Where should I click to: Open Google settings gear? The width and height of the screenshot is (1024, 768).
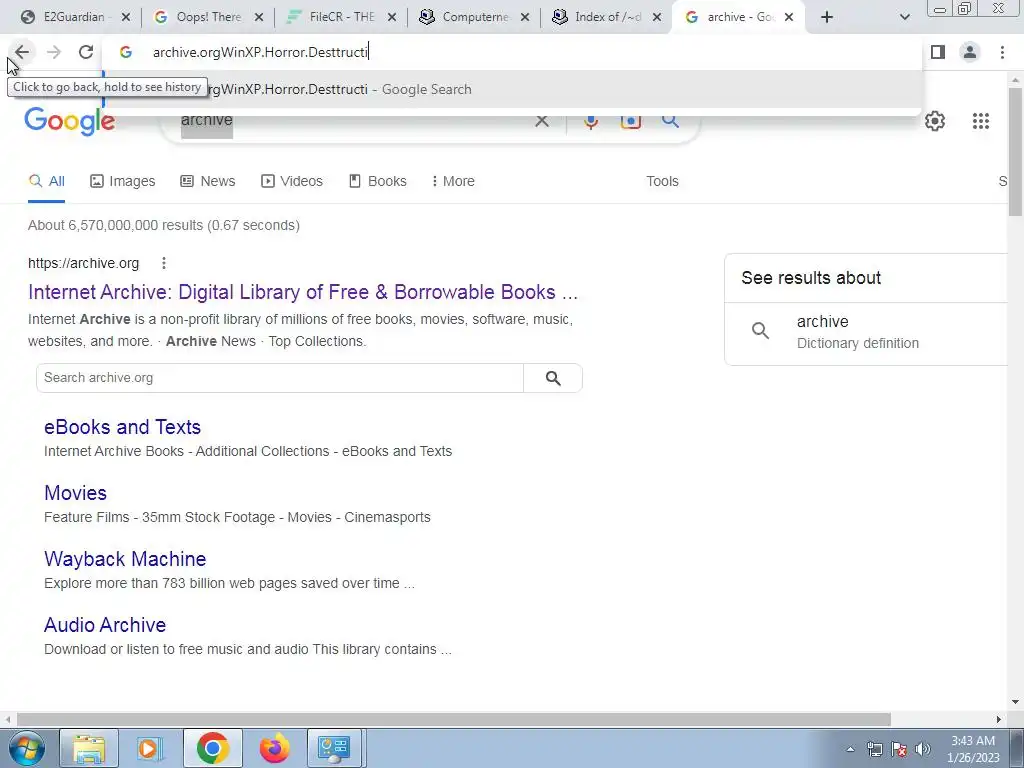pyautogui.click(x=935, y=121)
